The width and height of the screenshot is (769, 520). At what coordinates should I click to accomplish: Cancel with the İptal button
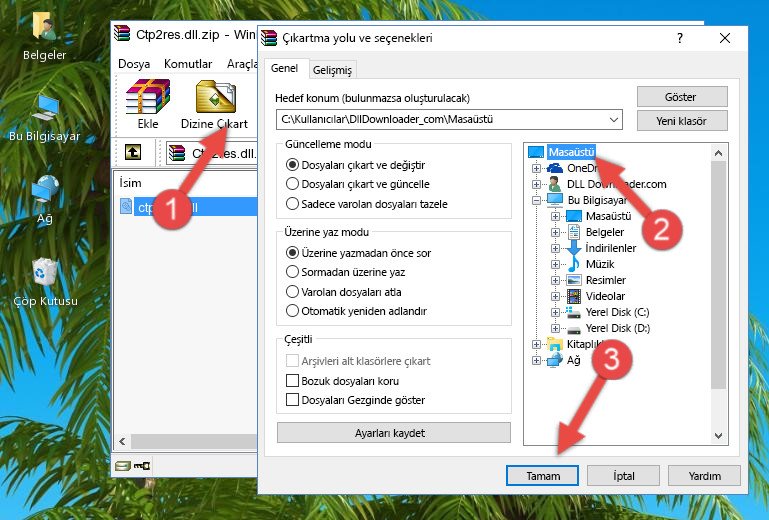click(x=623, y=476)
